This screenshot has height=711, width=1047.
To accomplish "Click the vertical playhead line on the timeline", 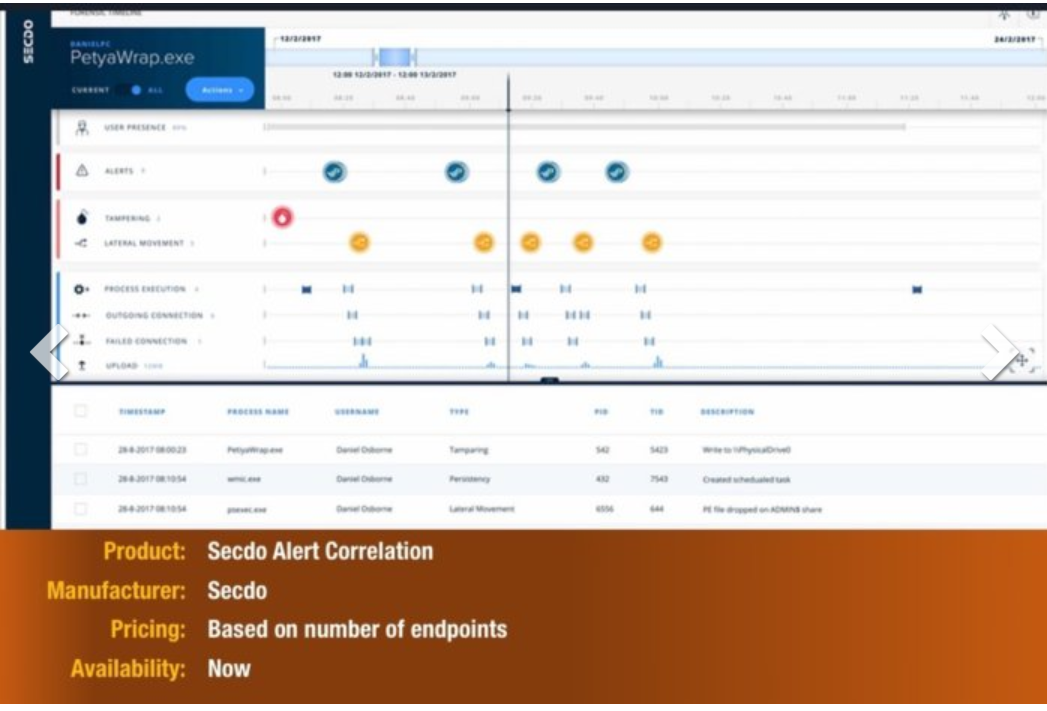I will click(x=508, y=227).
